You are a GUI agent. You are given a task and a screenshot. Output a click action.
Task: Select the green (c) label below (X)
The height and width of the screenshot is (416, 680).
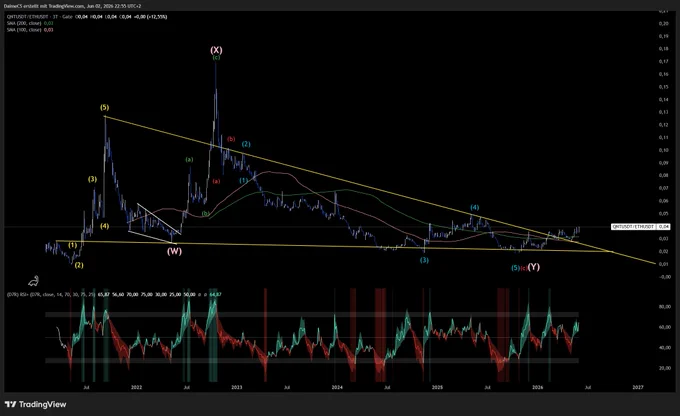[216, 57]
